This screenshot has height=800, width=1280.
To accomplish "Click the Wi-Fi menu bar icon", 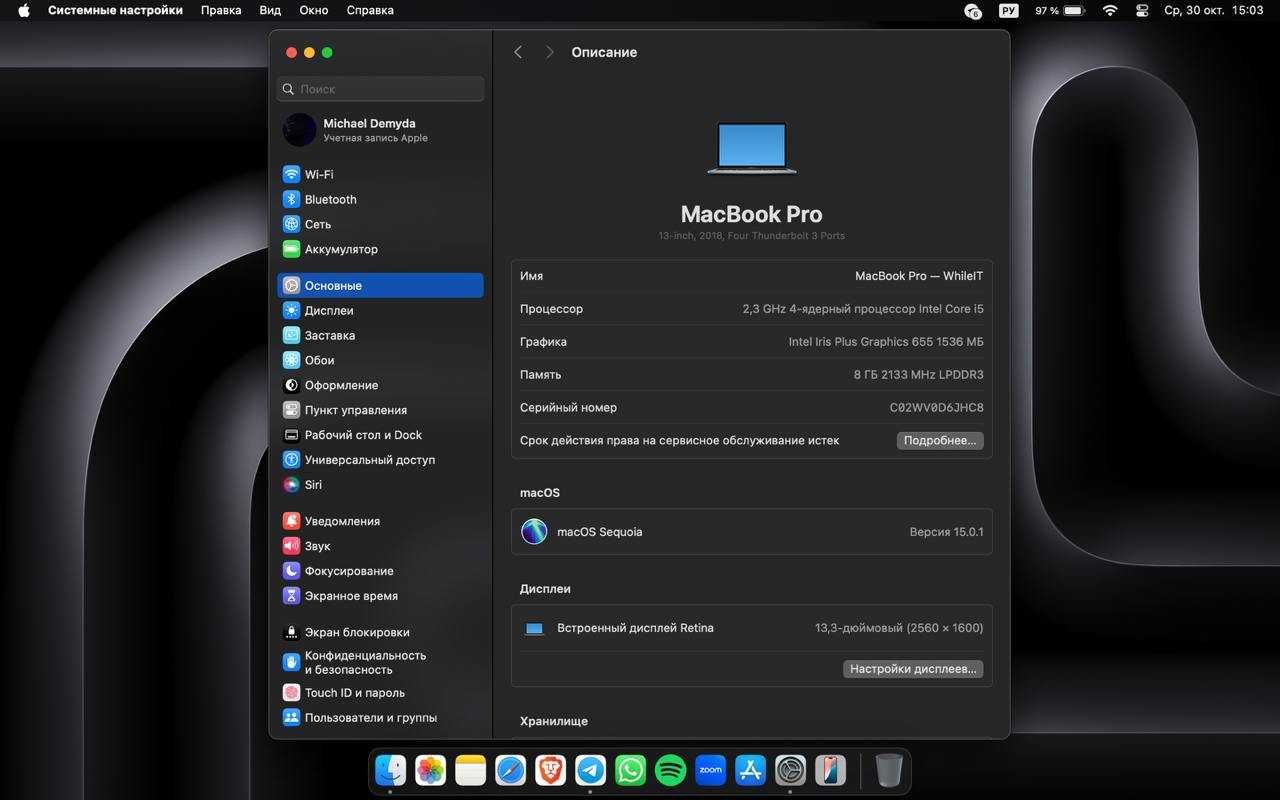I will (x=1110, y=10).
